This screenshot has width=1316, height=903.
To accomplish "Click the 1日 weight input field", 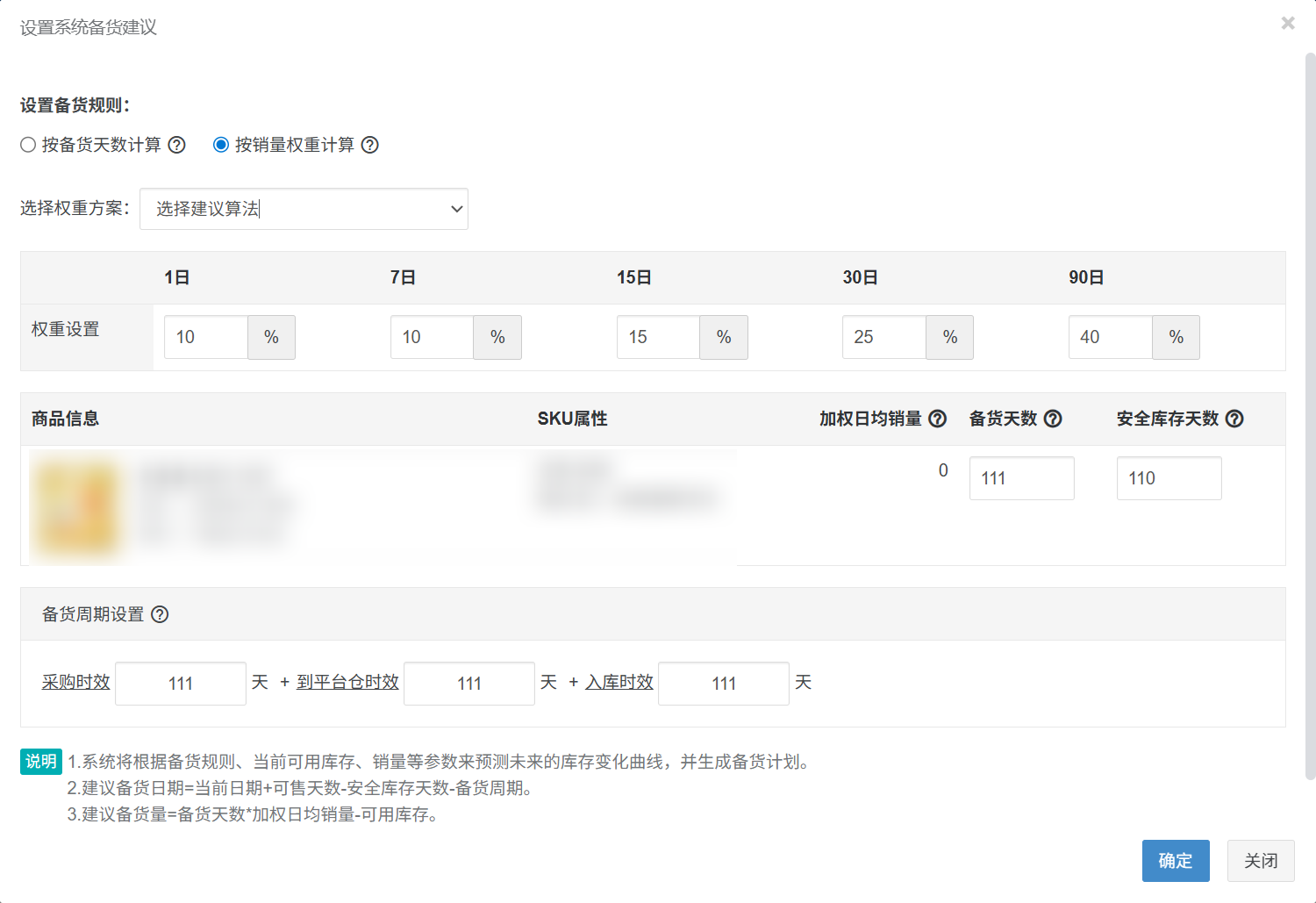I will point(206,337).
